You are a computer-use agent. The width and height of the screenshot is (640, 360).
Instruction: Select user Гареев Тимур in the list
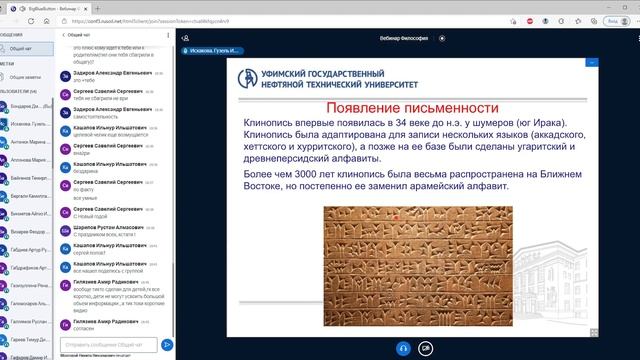[x=26, y=340]
